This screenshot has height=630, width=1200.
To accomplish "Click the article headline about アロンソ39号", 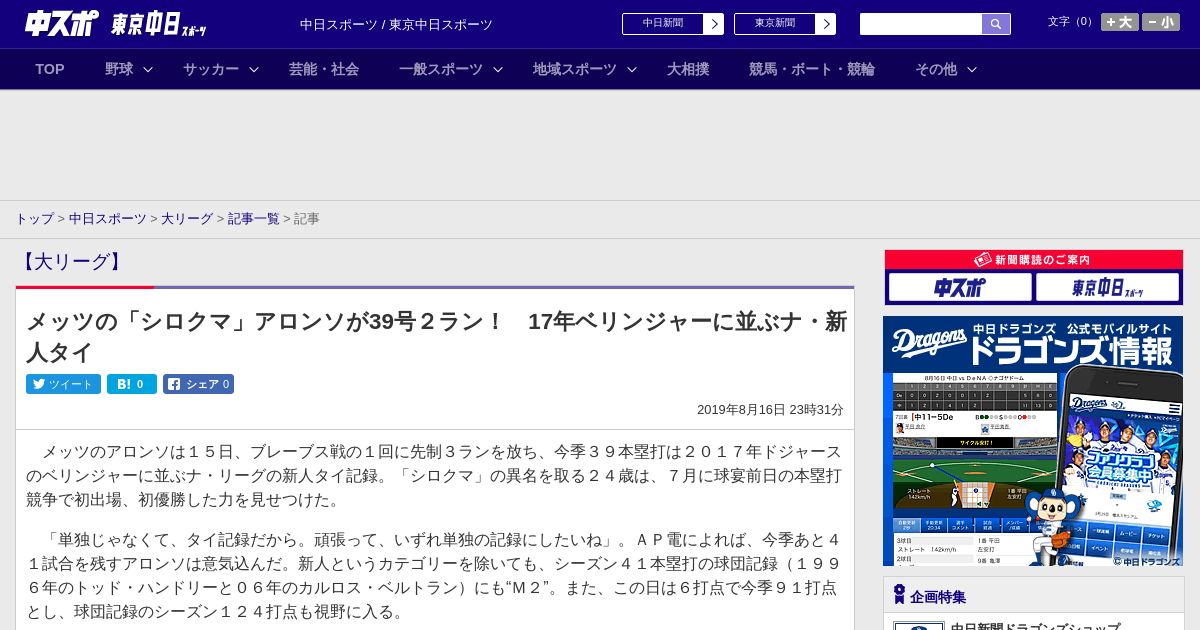I will [x=436, y=337].
